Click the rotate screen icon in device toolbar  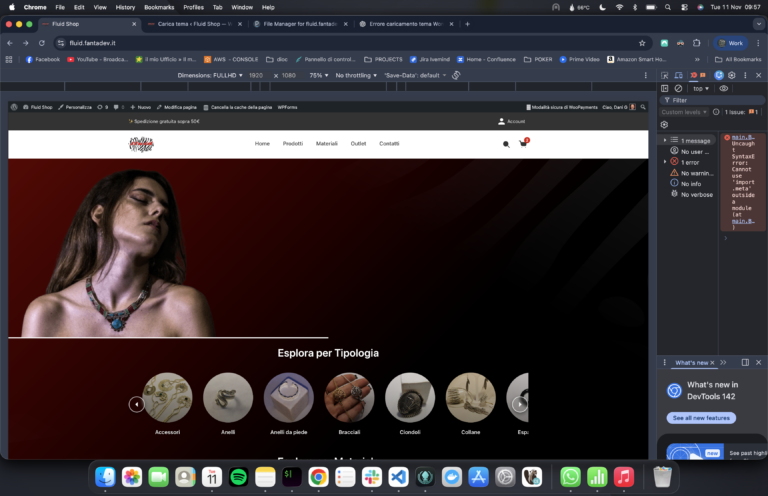pyautogui.click(x=456, y=75)
